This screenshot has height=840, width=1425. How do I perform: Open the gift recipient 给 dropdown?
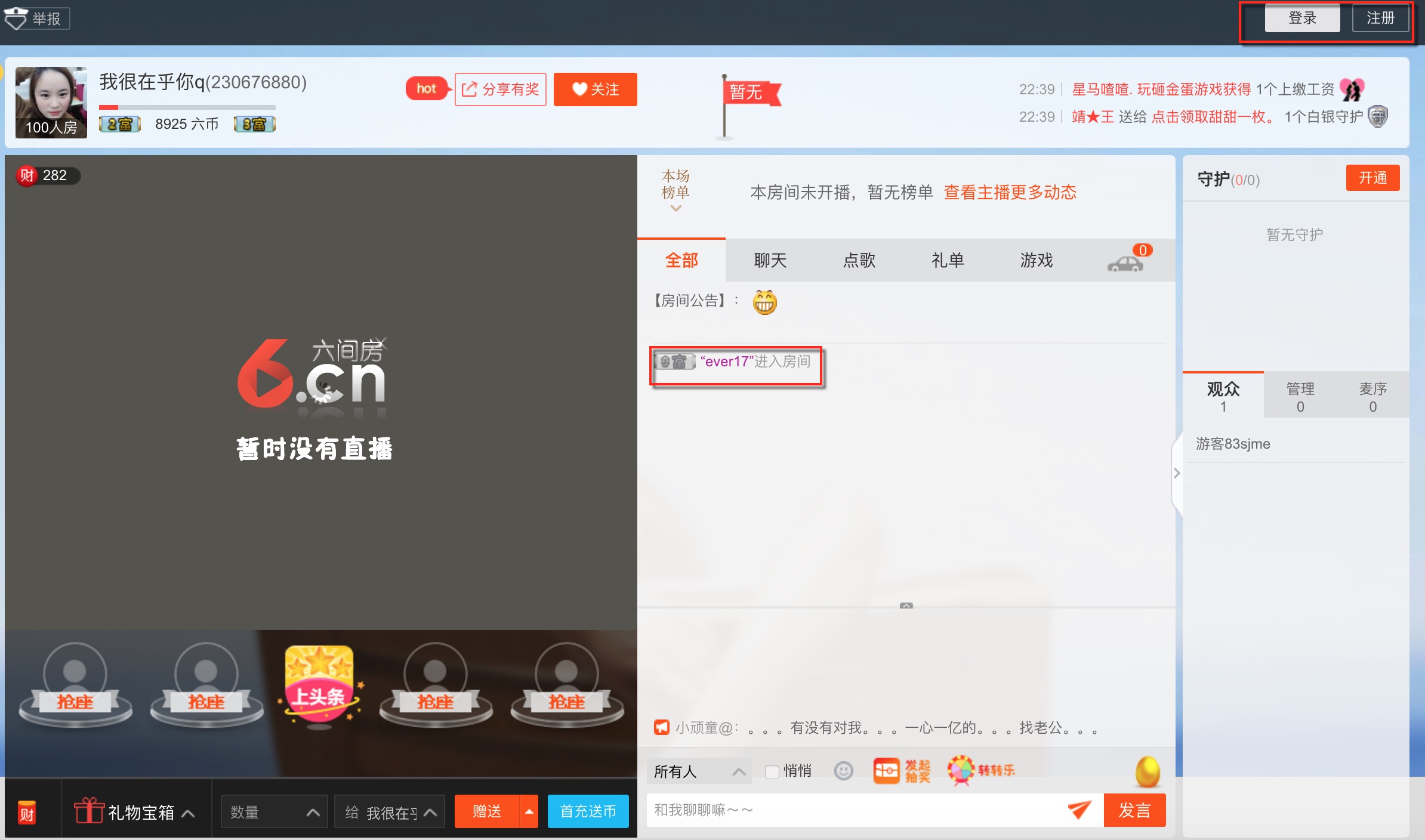pos(390,812)
